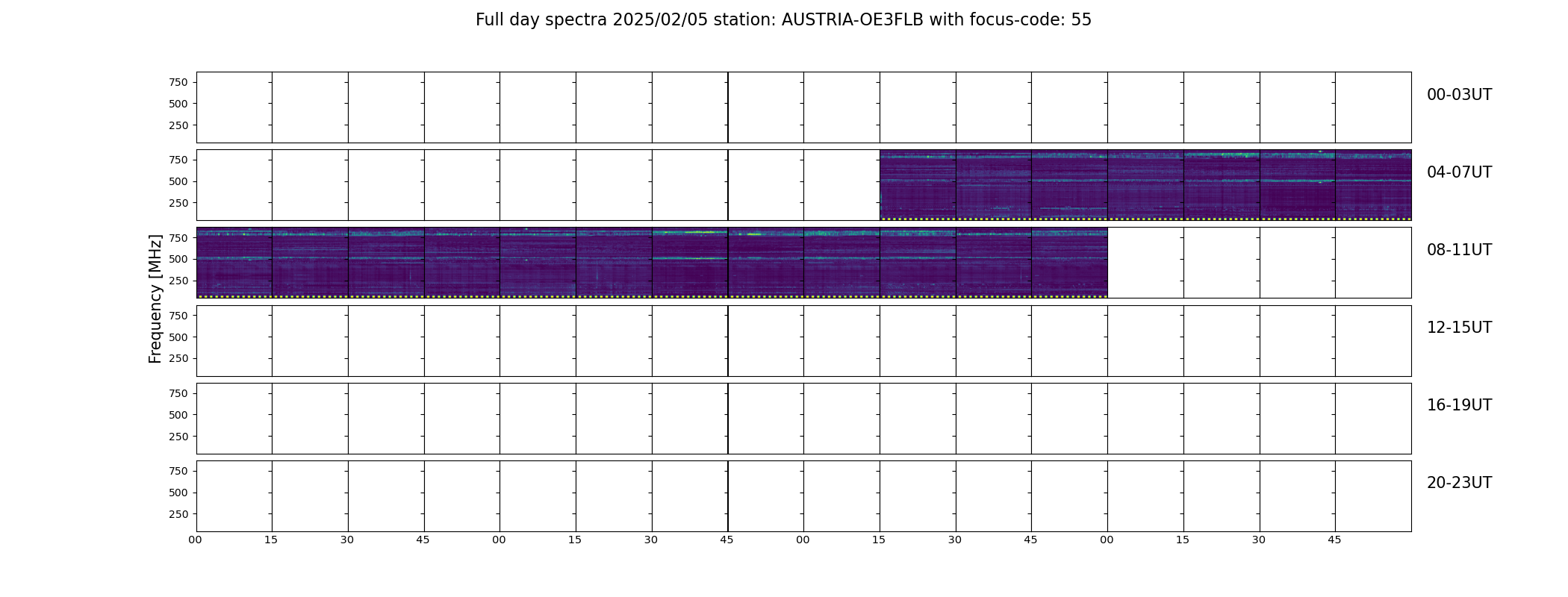Click the 250 tick of the 00-03UT row

click(x=178, y=125)
